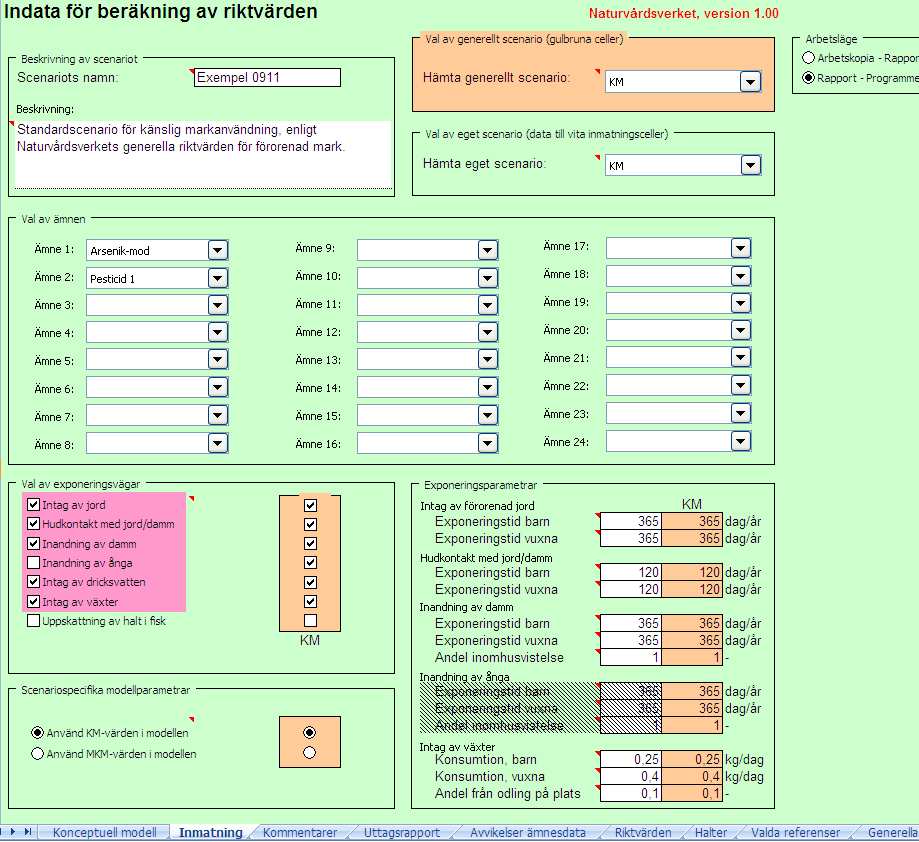This screenshot has width=919, height=842.
Task: Edit Inandning av damm Andel inomhusvistelse cell
Action: 631,657
